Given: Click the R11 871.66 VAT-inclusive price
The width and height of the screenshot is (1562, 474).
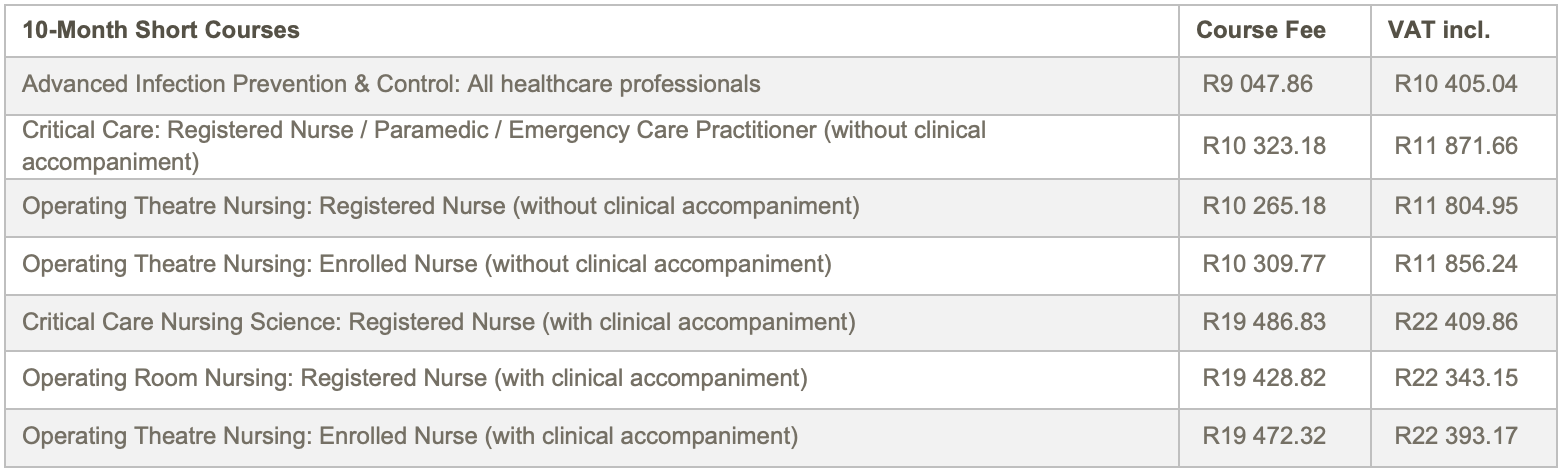Looking at the screenshot, I should (x=1456, y=146).
